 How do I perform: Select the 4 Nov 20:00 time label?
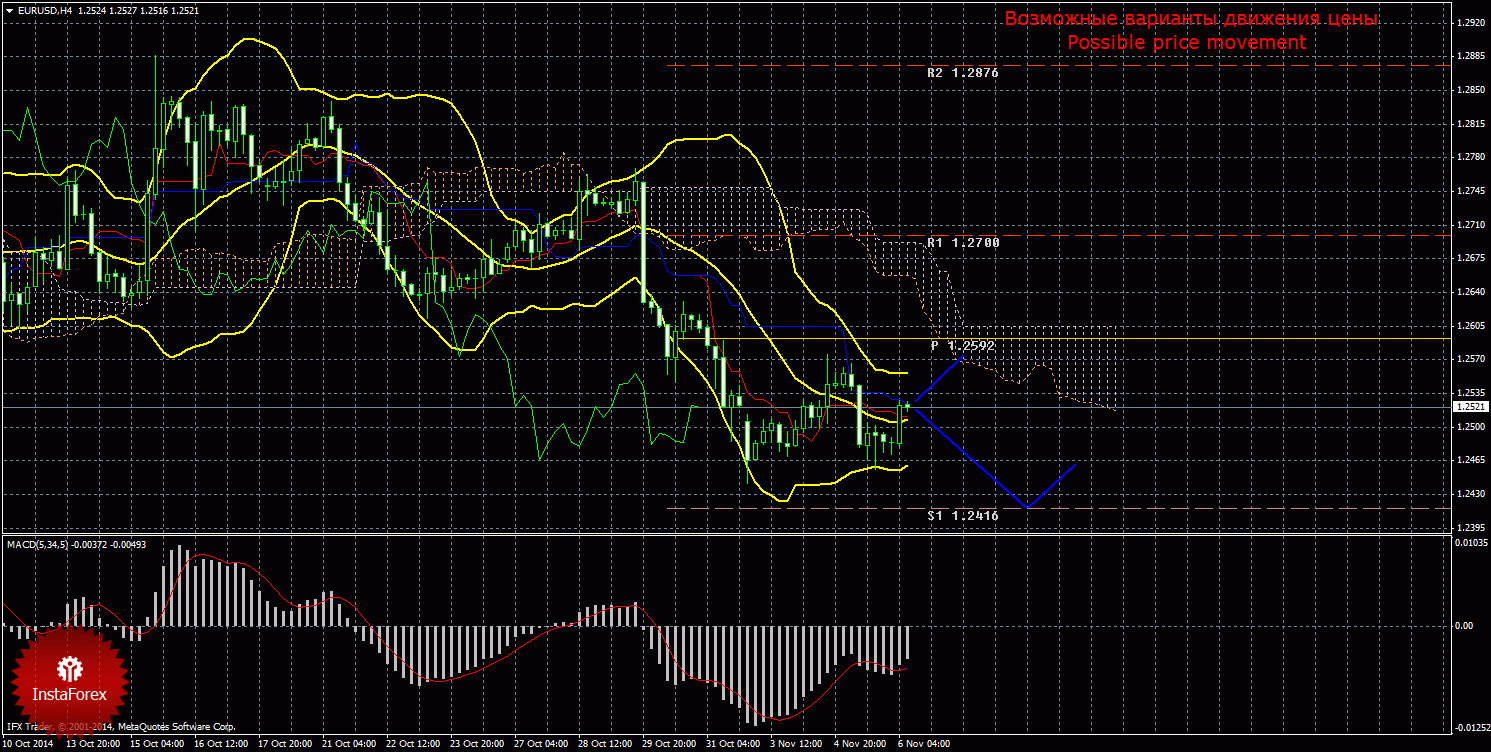[859, 744]
